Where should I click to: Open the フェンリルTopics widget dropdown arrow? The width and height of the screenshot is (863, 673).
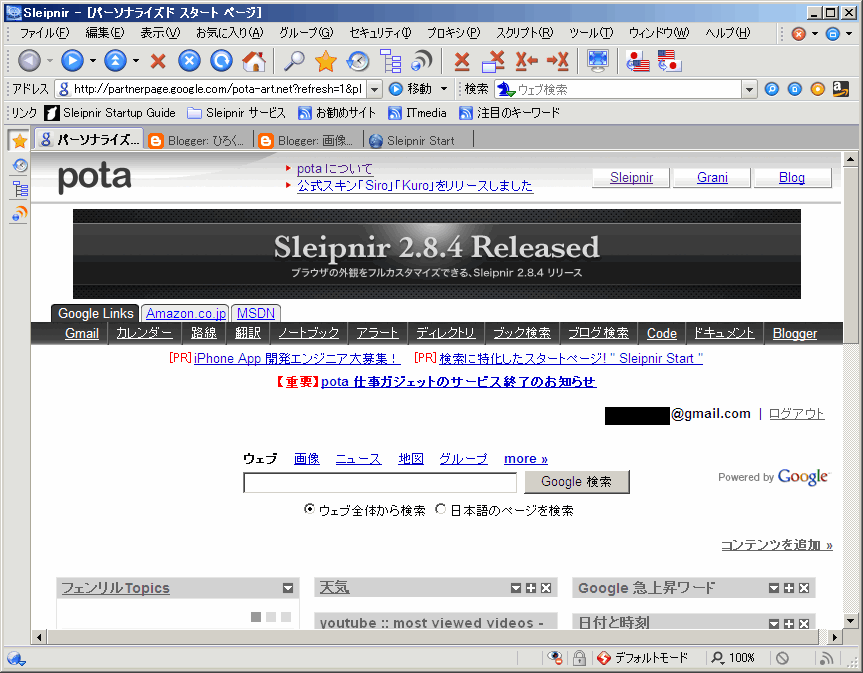coord(288,588)
